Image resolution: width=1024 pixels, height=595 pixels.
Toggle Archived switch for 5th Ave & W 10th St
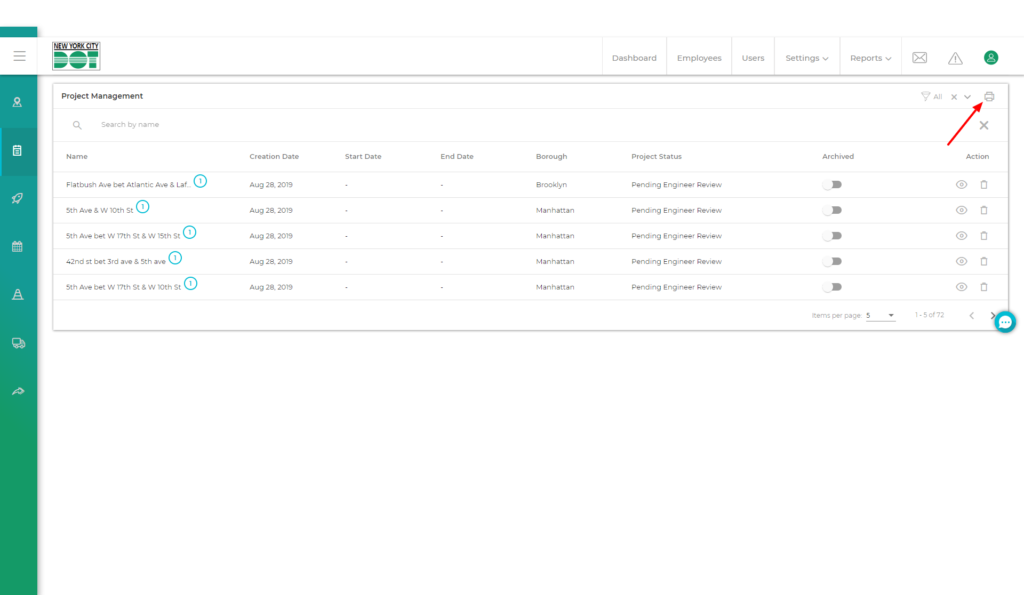(832, 210)
